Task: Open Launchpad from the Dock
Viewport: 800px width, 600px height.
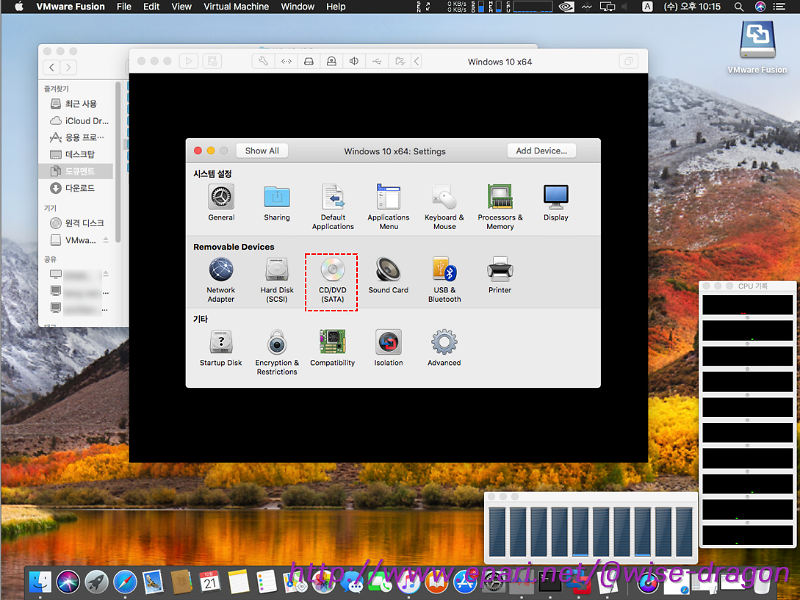Action: 96,582
